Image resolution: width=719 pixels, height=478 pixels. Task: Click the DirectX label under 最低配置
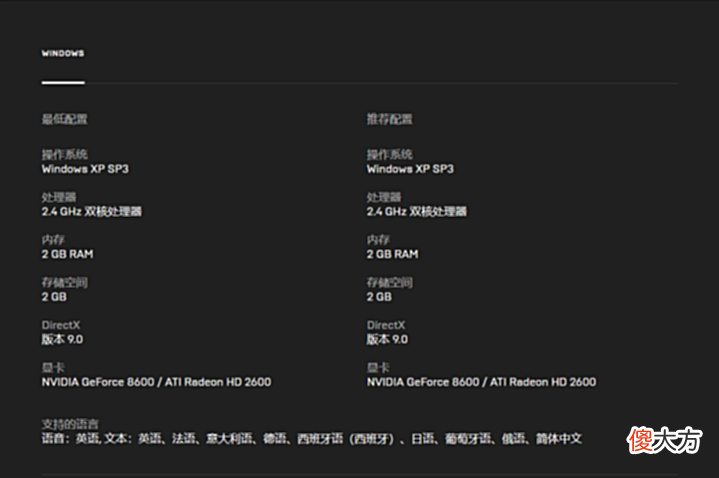(x=61, y=325)
